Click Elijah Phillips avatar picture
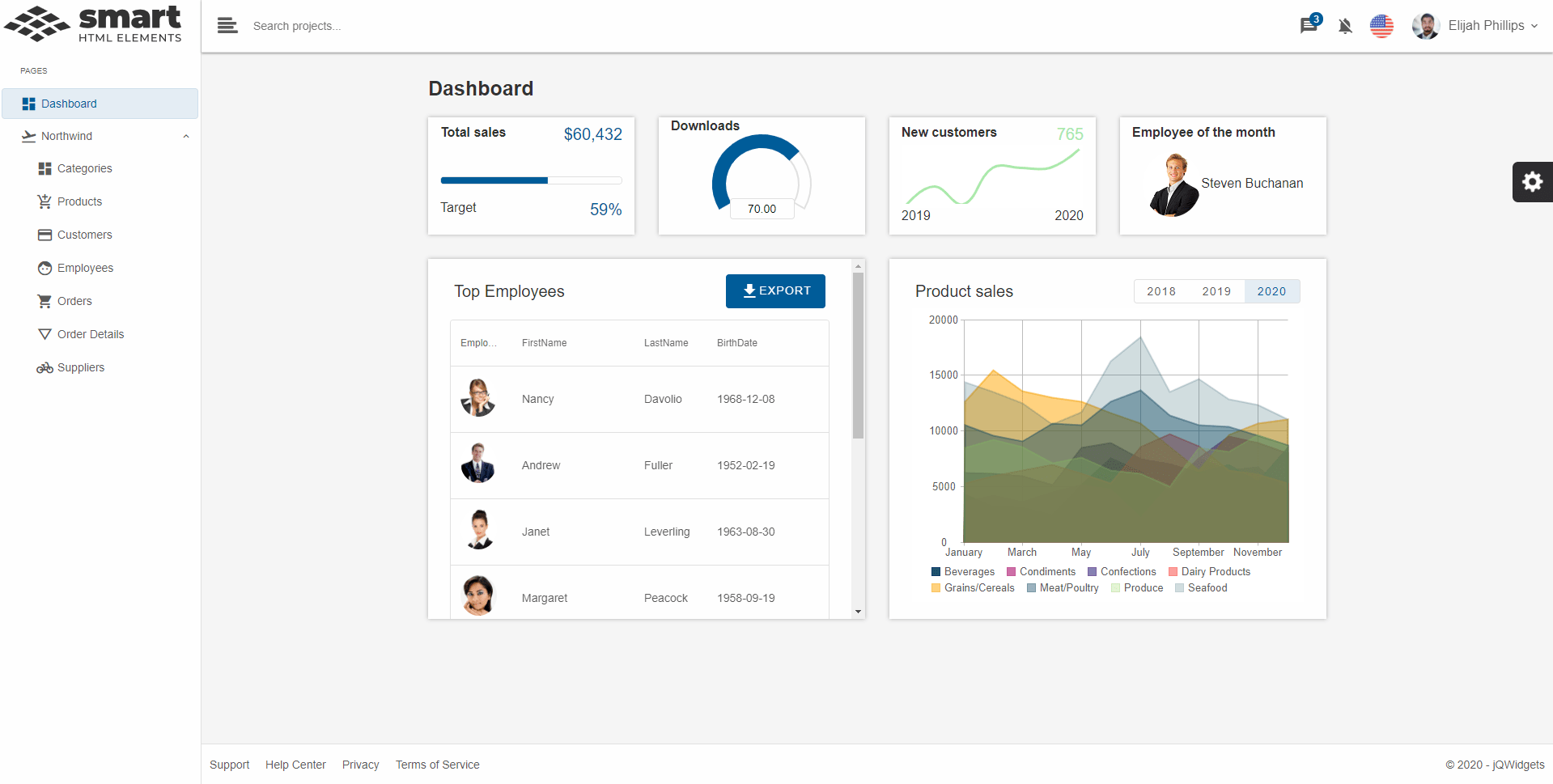Viewport: 1553px width, 784px height. click(1426, 26)
